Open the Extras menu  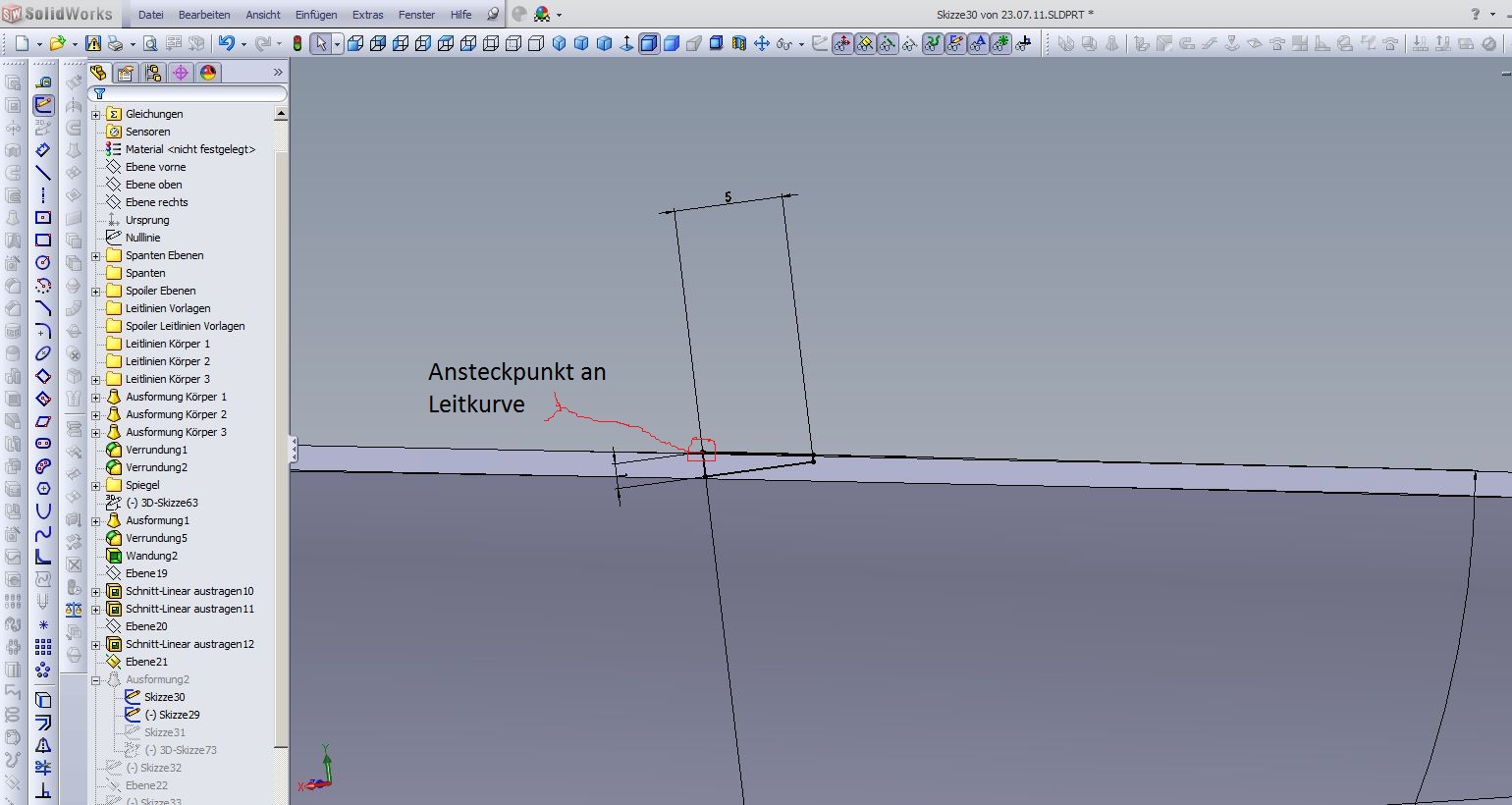pyautogui.click(x=367, y=15)
